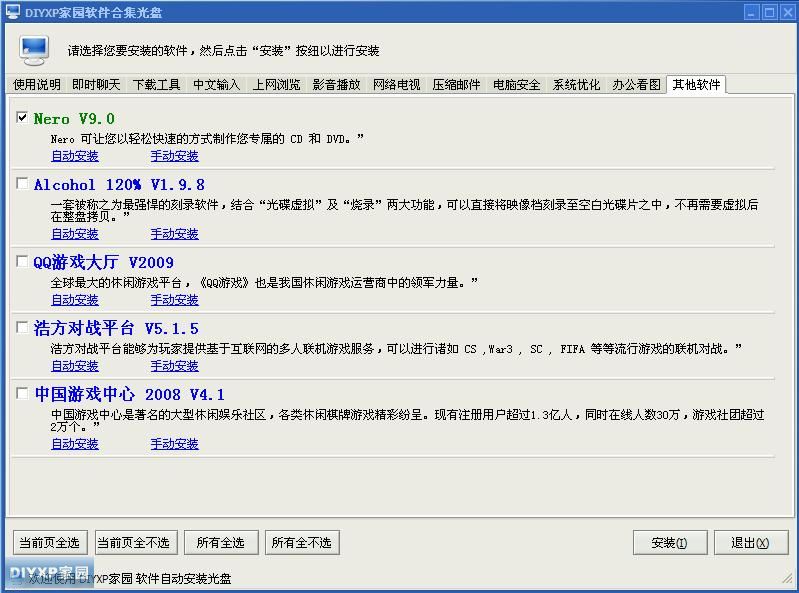Click 自动安装 link under Nero
Screen dimensions: 799x593
[75, 156]
